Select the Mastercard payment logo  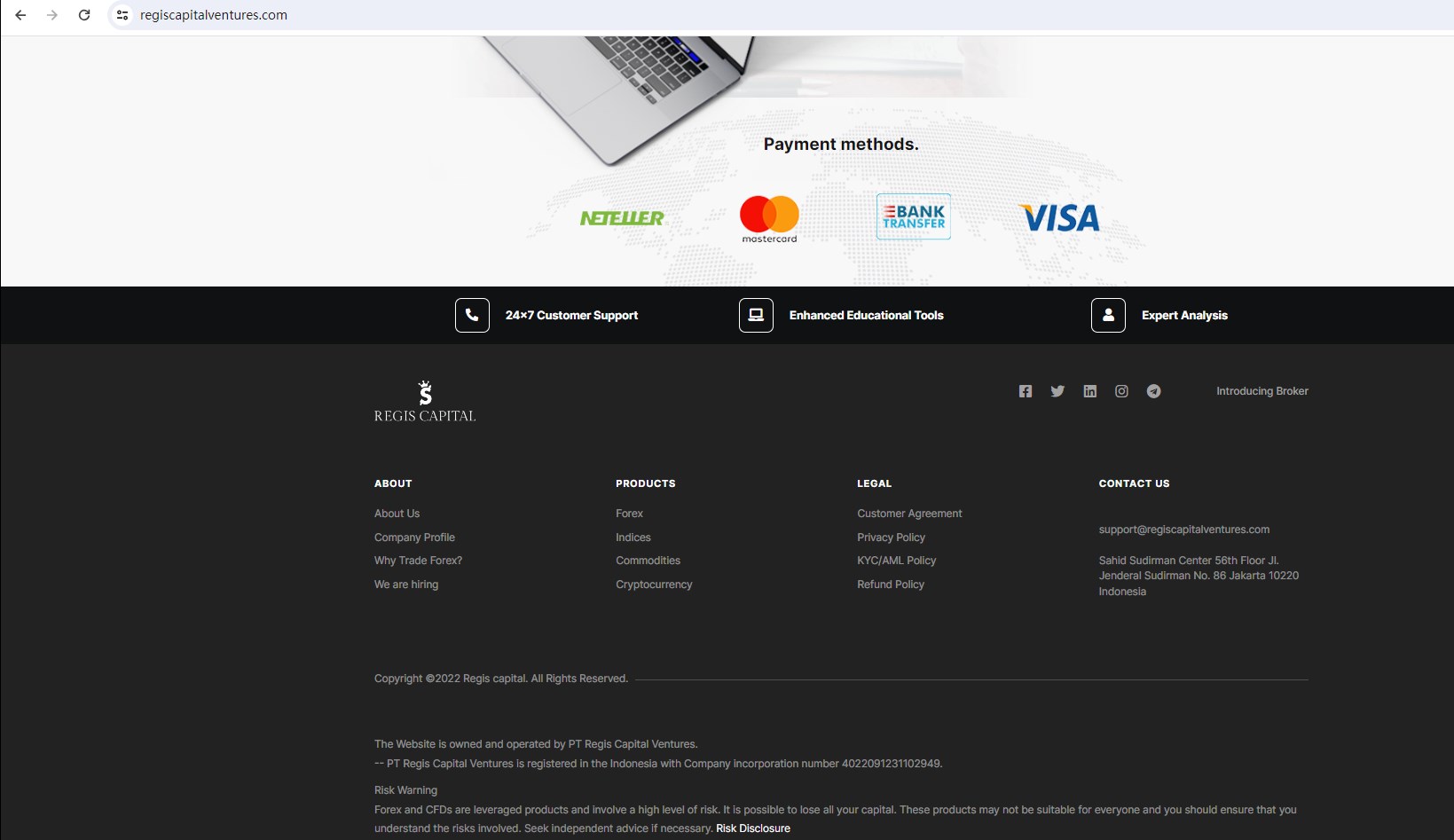[x=769, y=219]
